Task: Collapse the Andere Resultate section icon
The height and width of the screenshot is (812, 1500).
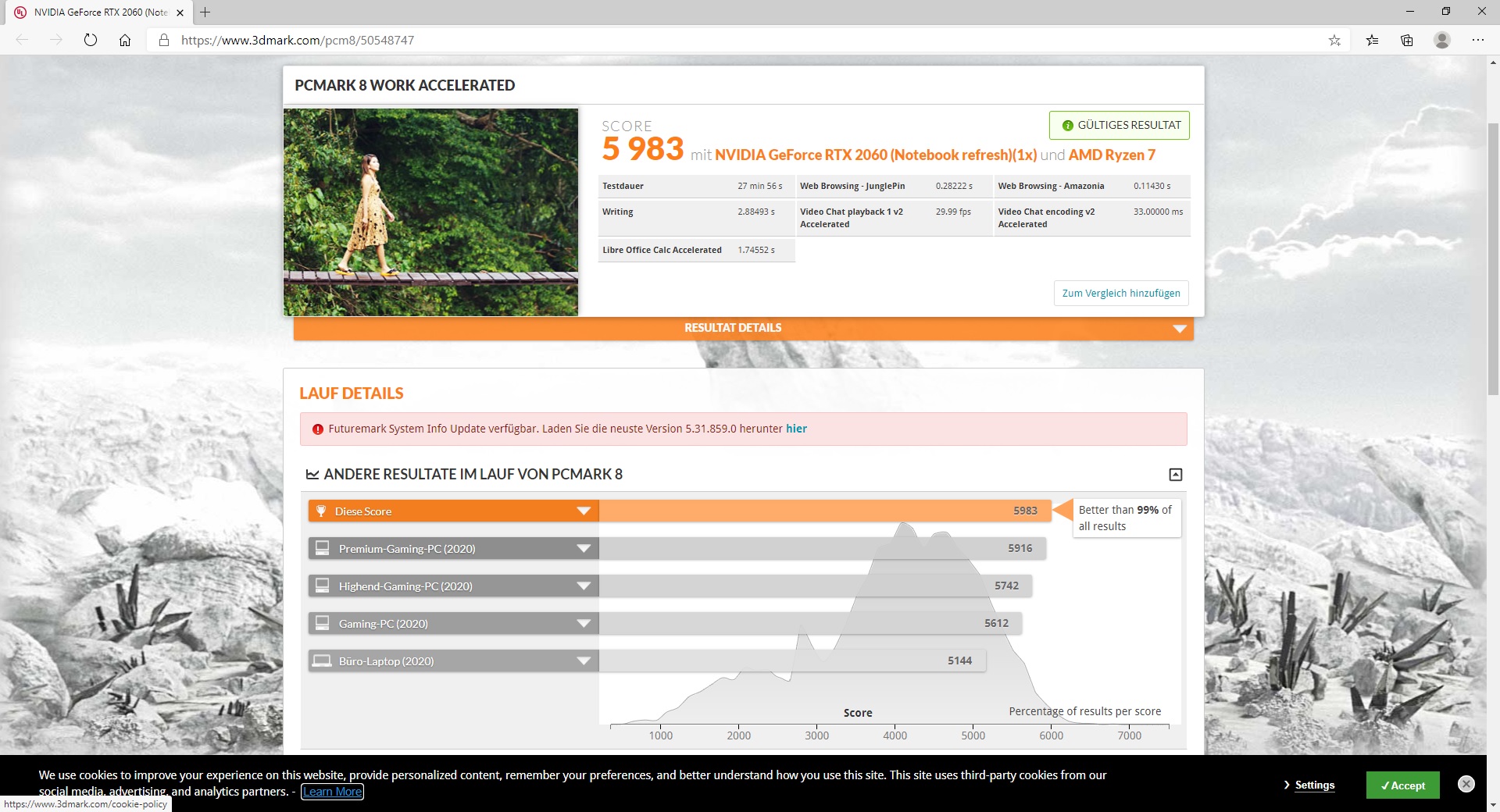Action: pos(1175,475)
